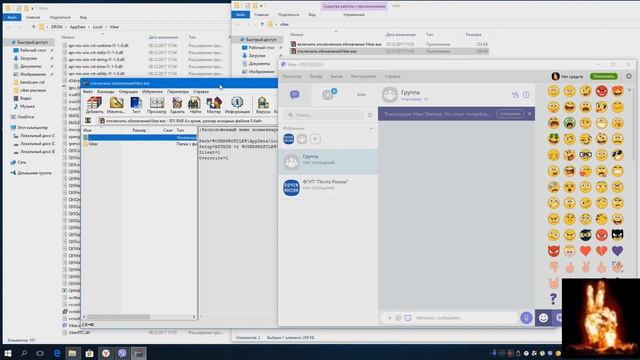The height and width of the screenshot is (360, 640).
Task: Select angry red face emoticon in top row
Action: [601, 91]
